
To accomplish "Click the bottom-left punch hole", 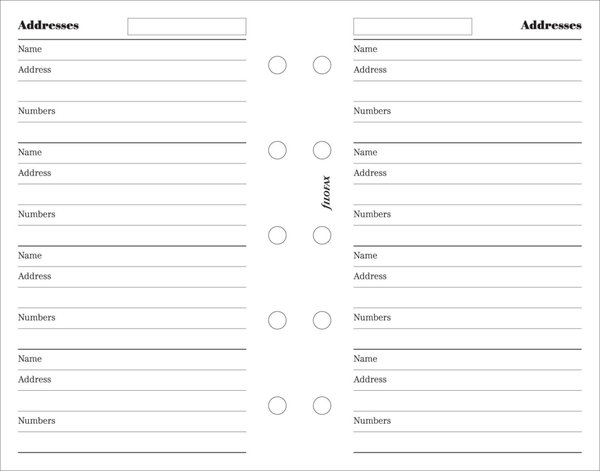I will point(277,405).
